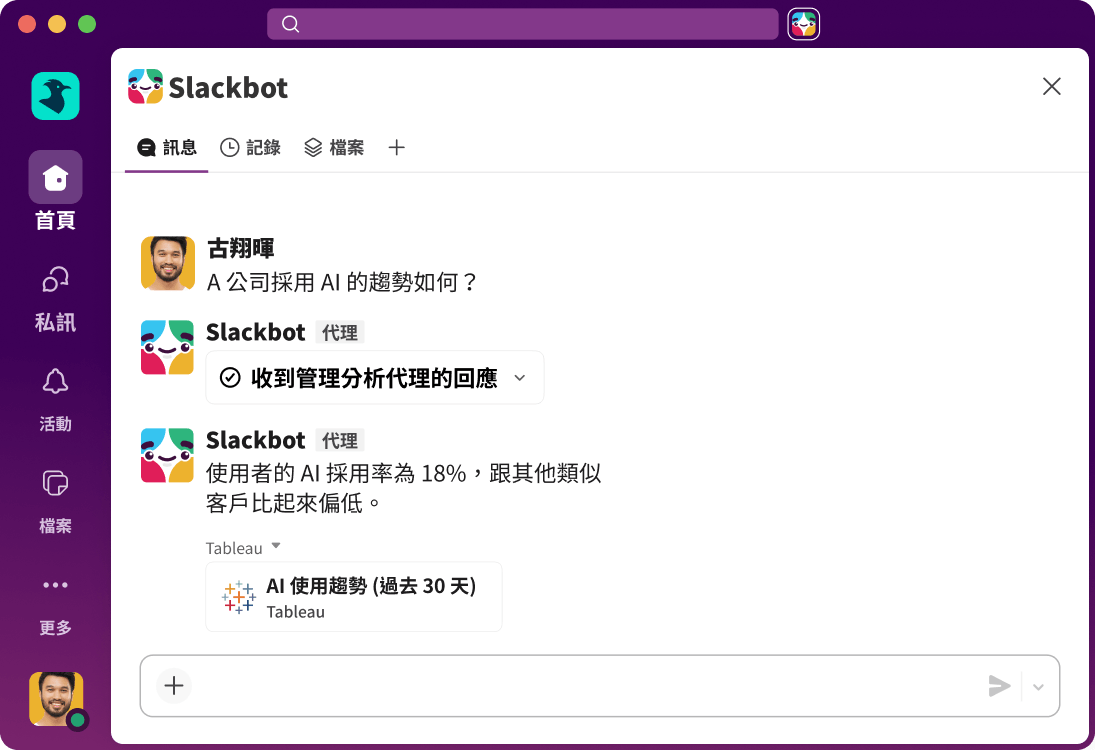The width and height of the screenshot is (1095, 750).
Task: Open the 活動 activity panel
Action: click(x=55, y=381)
